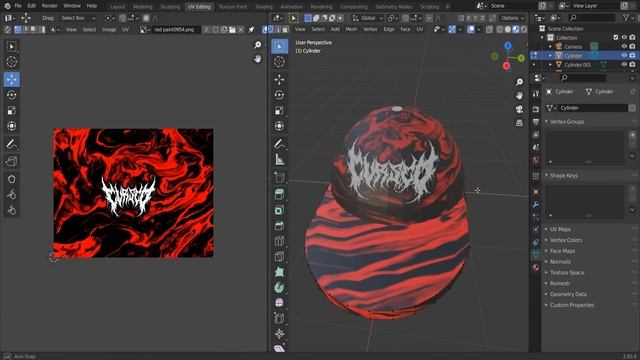Expand the Normals panel
Image resolution: width=640 pixels, height=360 pixels.
(x=560, y=262)
